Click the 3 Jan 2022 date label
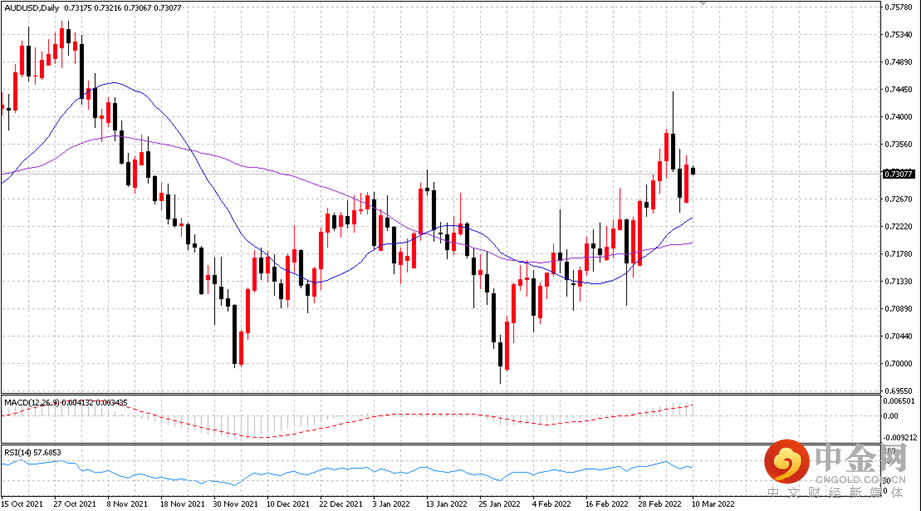921x511 pixels. (391, 504)
